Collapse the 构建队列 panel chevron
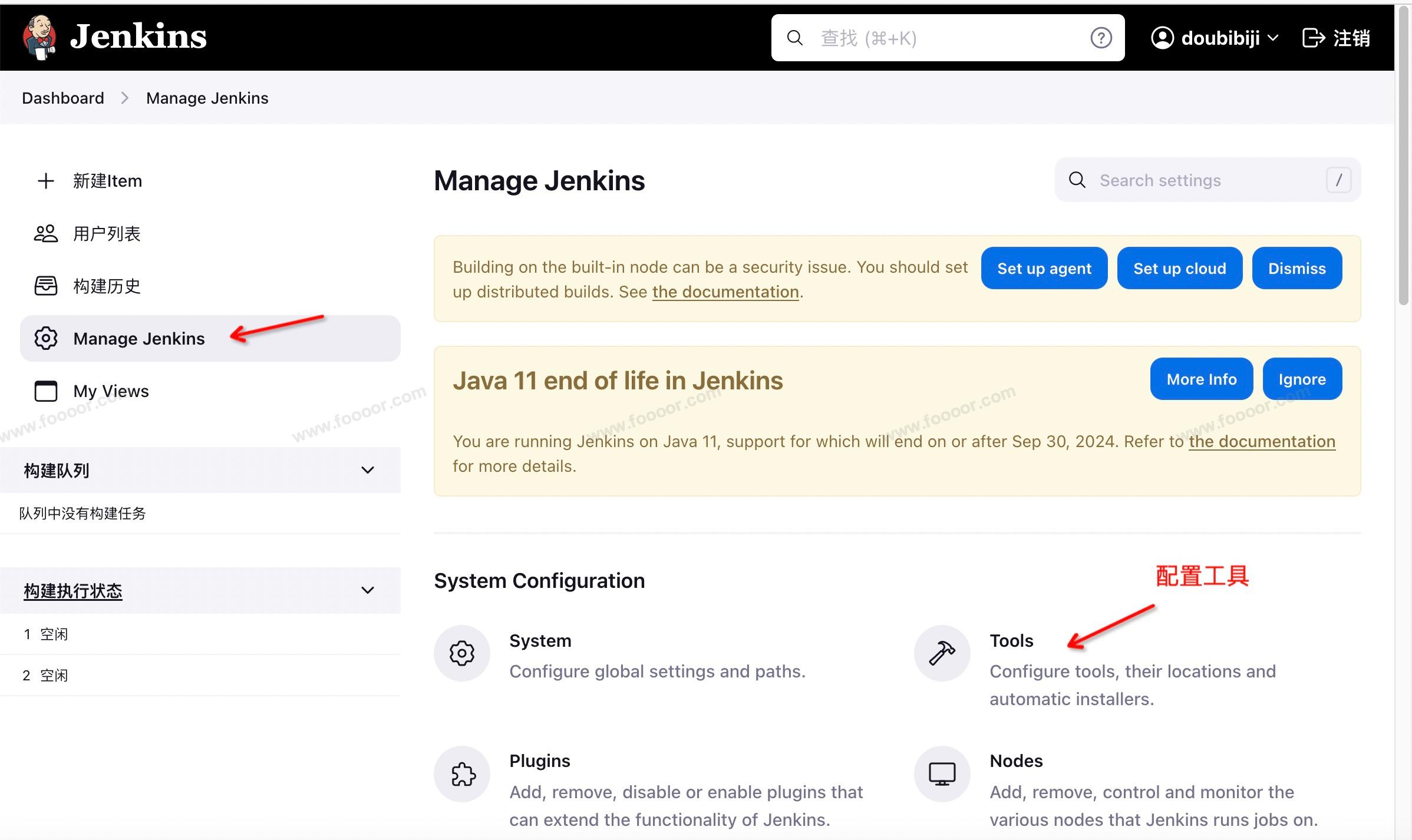 (368, 470)
